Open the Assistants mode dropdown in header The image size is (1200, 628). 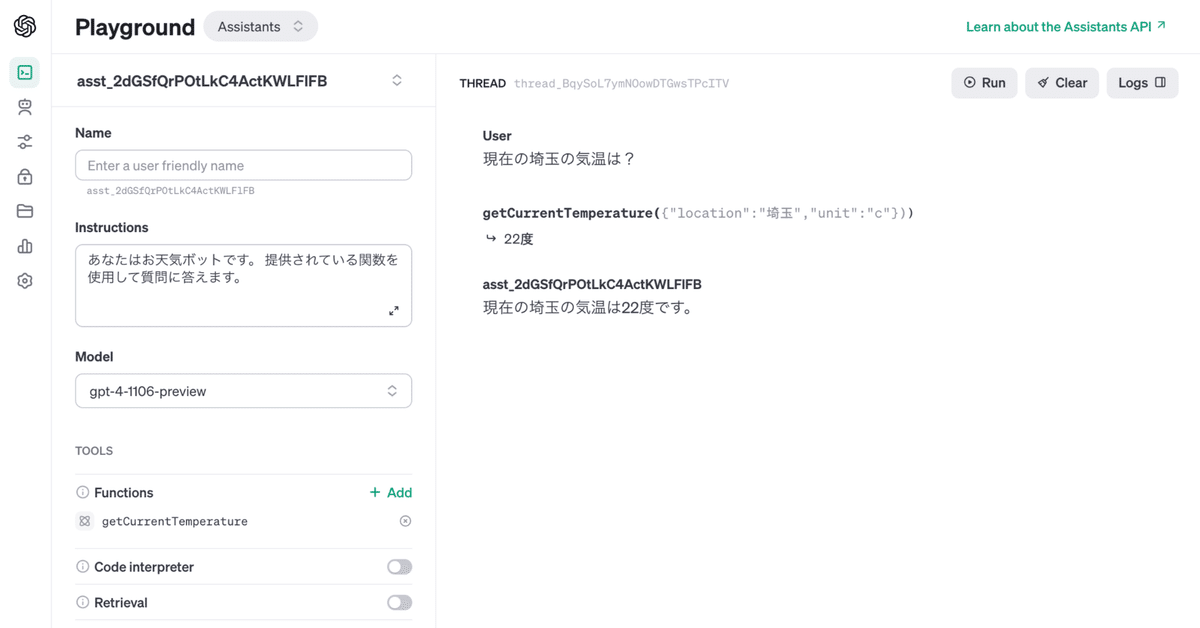260,26
